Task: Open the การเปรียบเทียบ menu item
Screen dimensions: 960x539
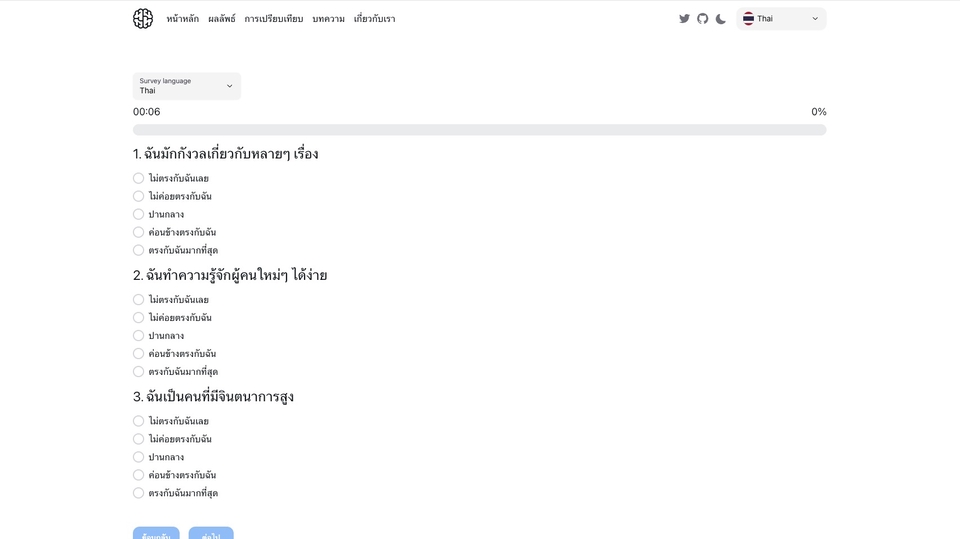Action: 274,19
